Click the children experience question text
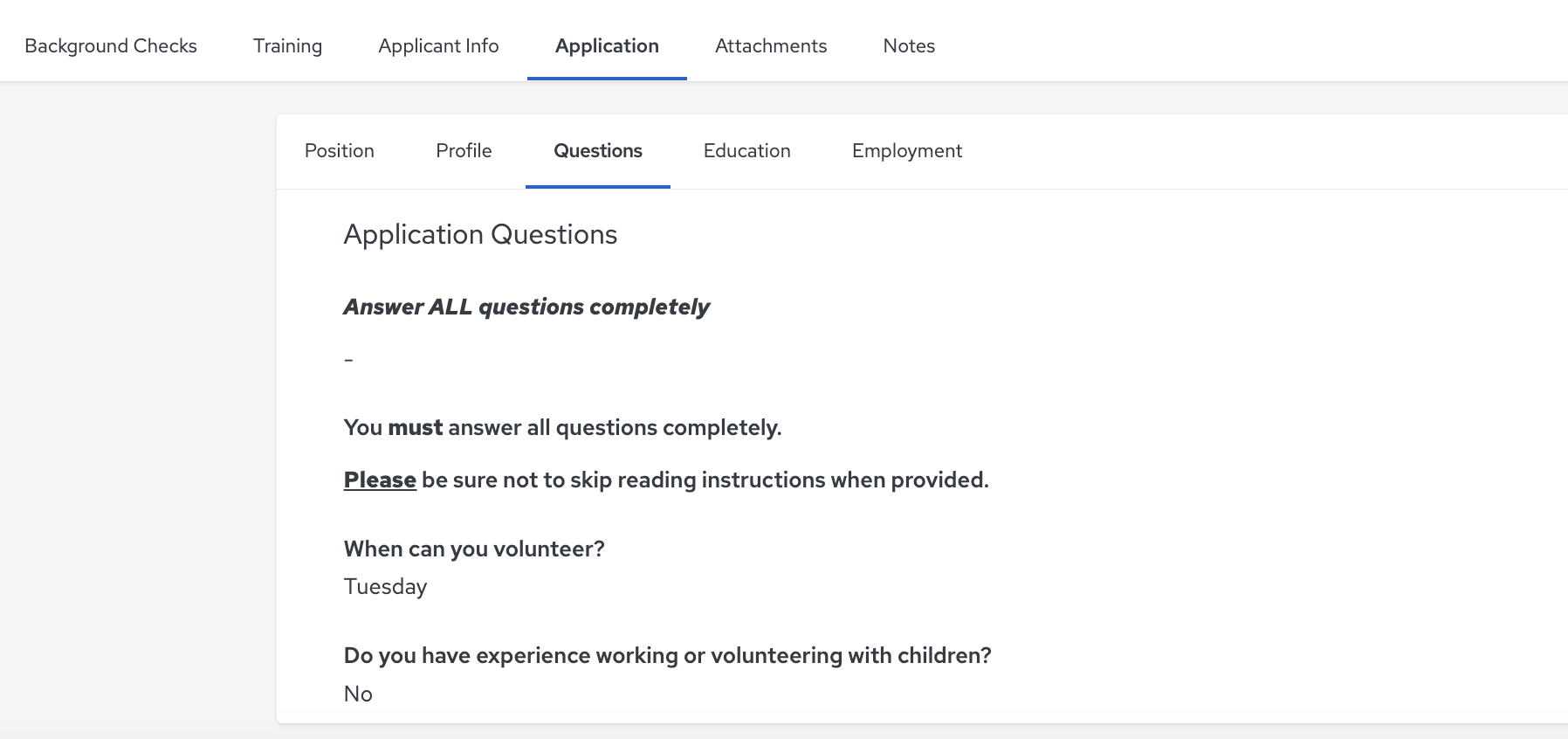1568x739 pixels. coord(668,655)
